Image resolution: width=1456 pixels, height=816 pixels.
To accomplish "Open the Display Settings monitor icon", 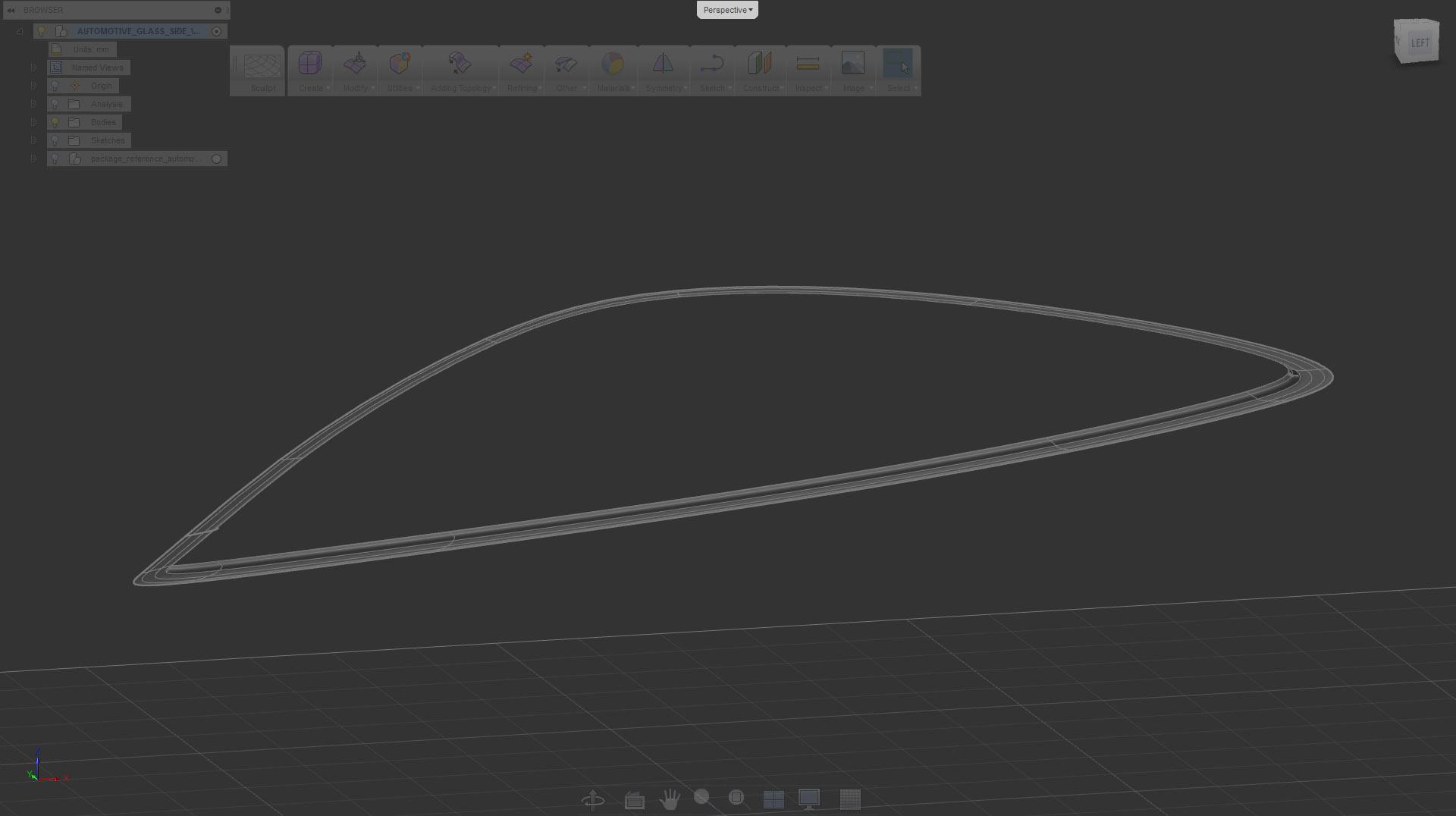I will [809, 799].
